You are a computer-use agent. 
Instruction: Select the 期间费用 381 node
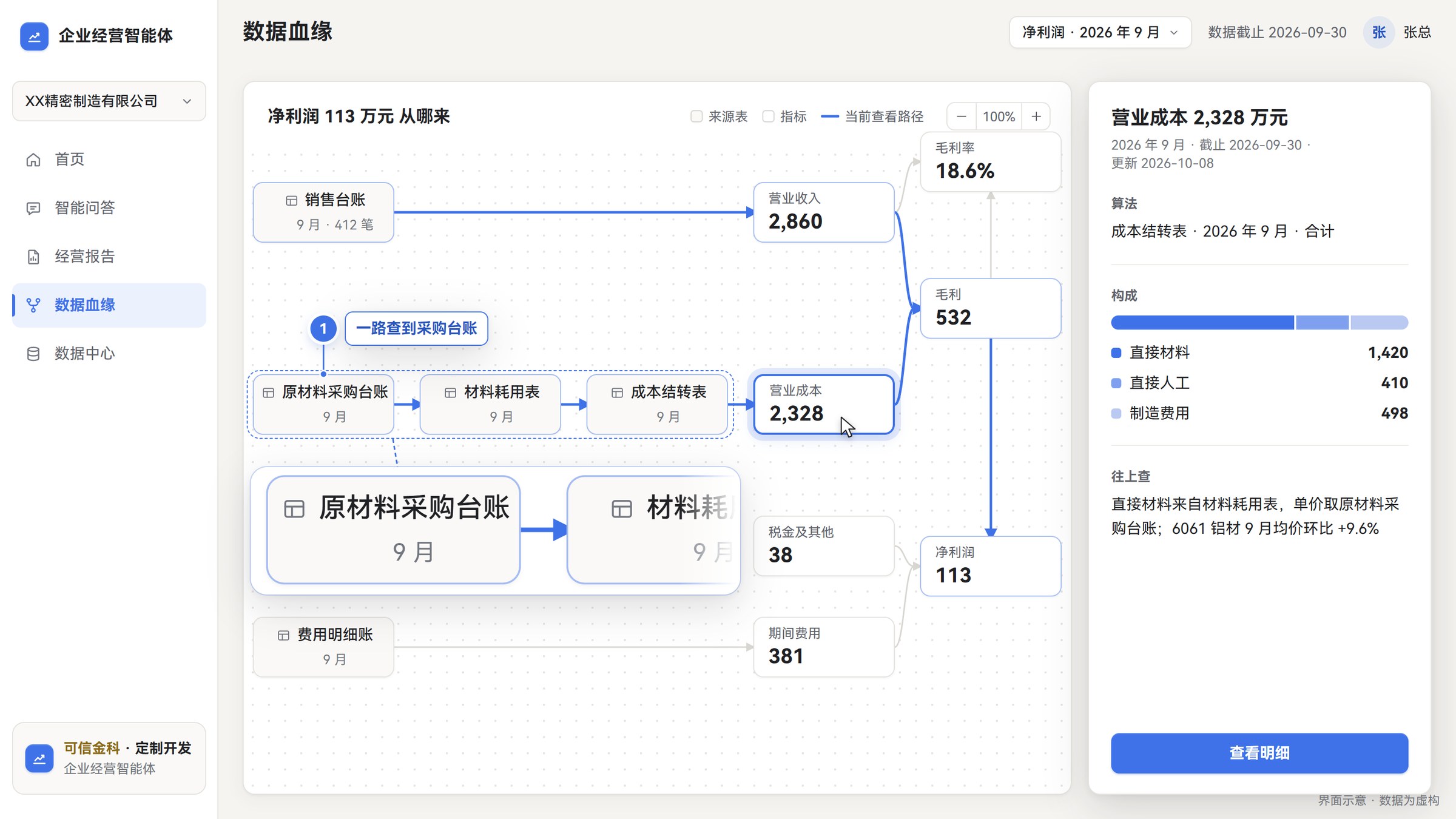pyautogui.click(x=823, y=647)
